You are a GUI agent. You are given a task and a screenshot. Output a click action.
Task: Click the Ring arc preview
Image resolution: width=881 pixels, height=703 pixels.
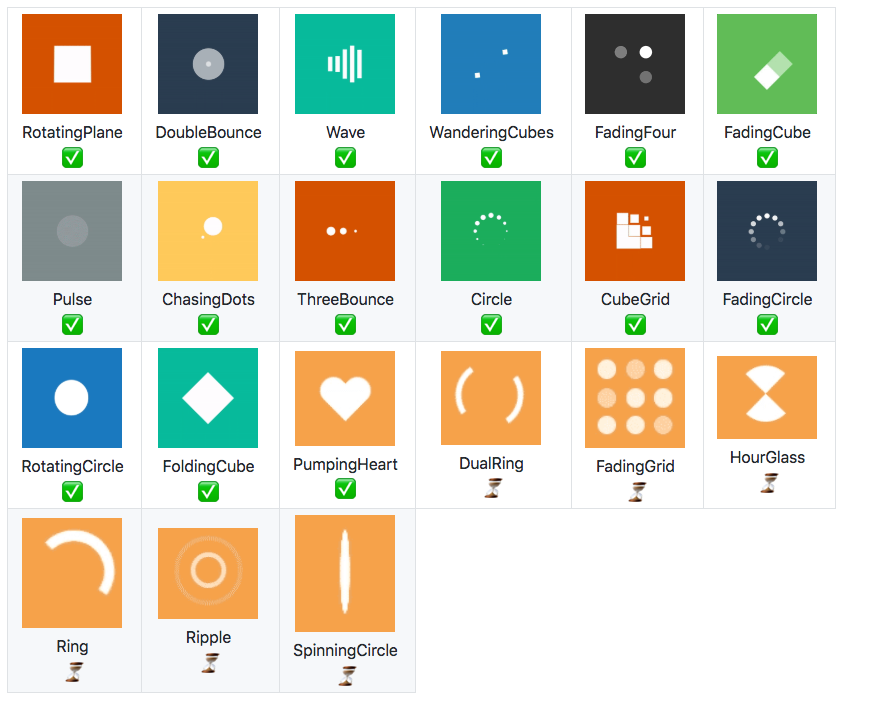point(72,573)
